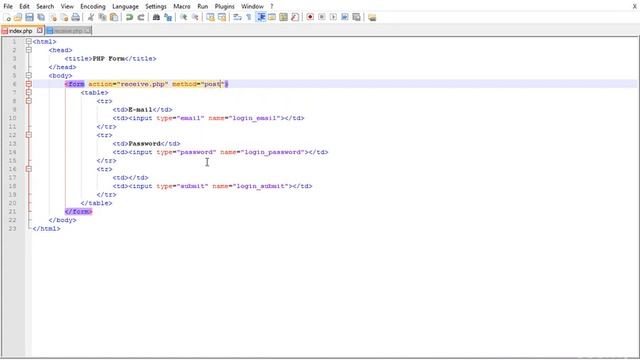
Task: Collapse the <table> fold on line 7
Action: (29, 93)
